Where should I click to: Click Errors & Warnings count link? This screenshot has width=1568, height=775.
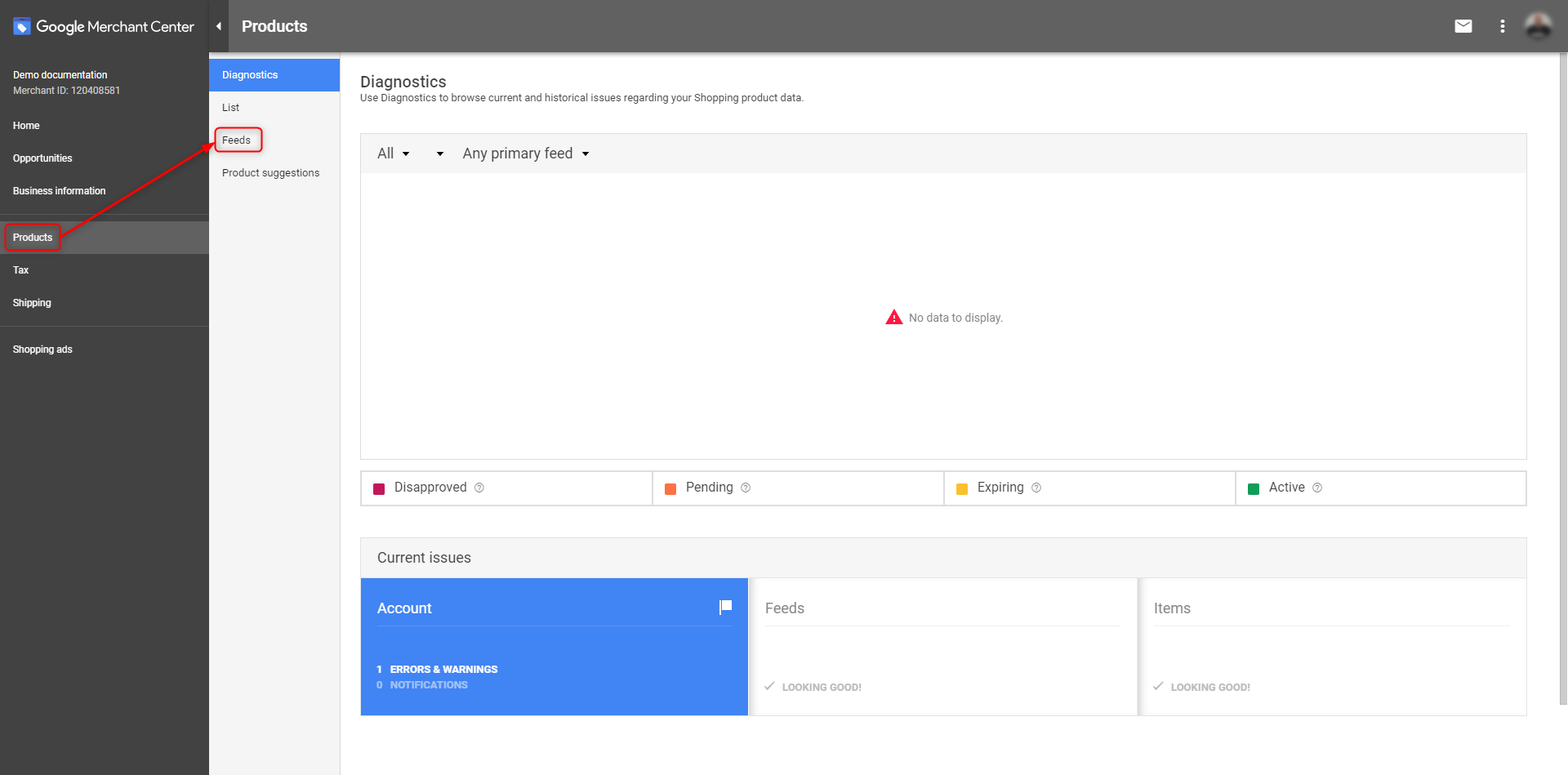[x=437, y=670]
